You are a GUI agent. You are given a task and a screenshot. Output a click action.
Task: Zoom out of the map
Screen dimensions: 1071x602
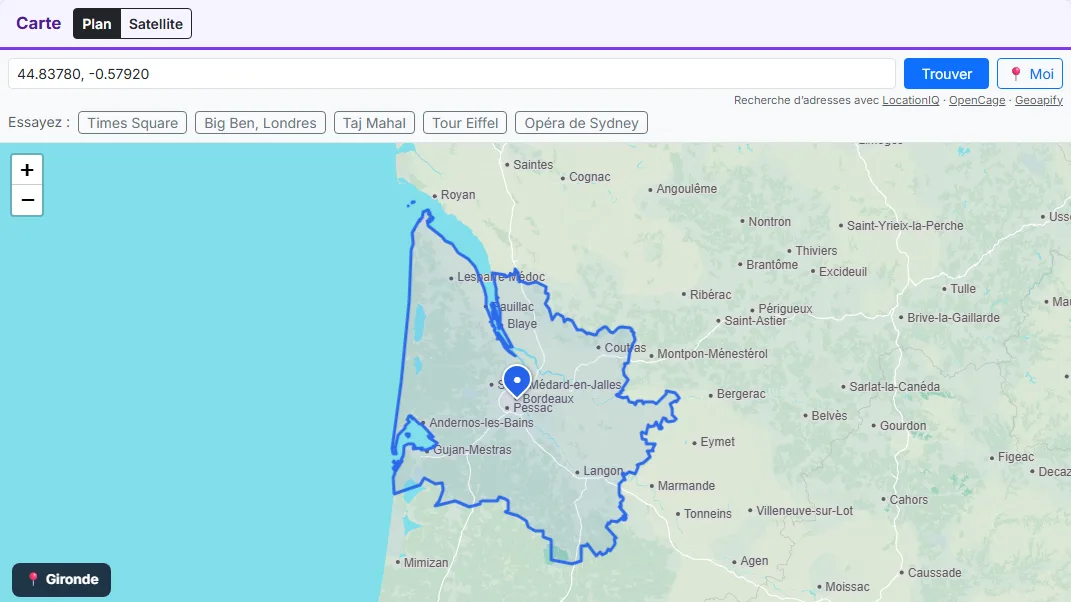click(x=27, y=200)
